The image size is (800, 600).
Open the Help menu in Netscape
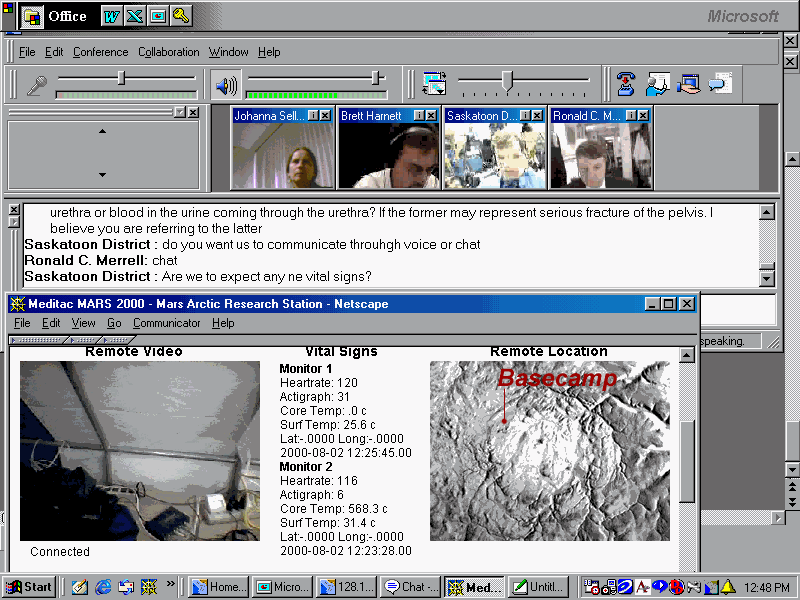tap(223, 323)
